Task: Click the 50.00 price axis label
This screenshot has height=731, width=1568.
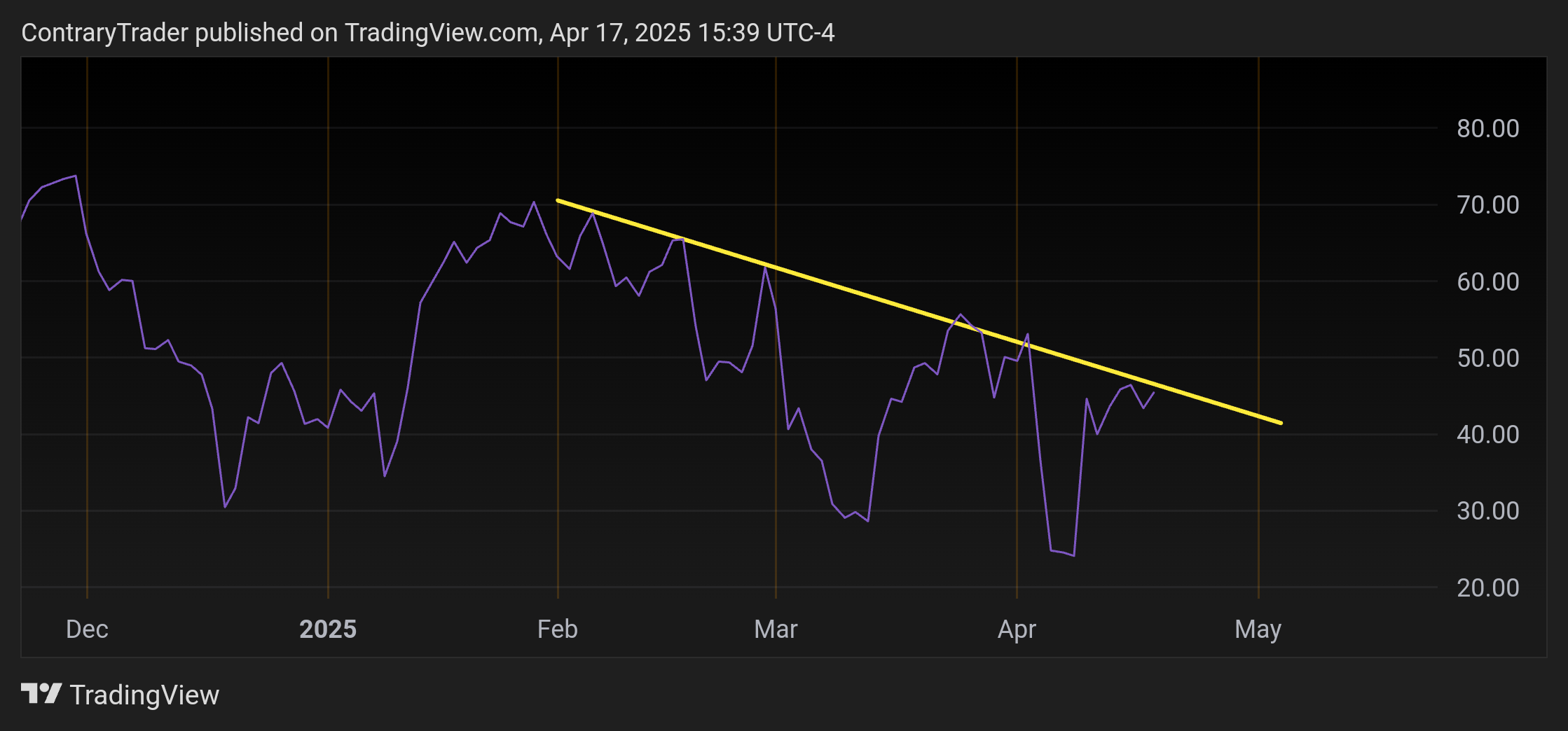Action: (x=1488, y=358)
